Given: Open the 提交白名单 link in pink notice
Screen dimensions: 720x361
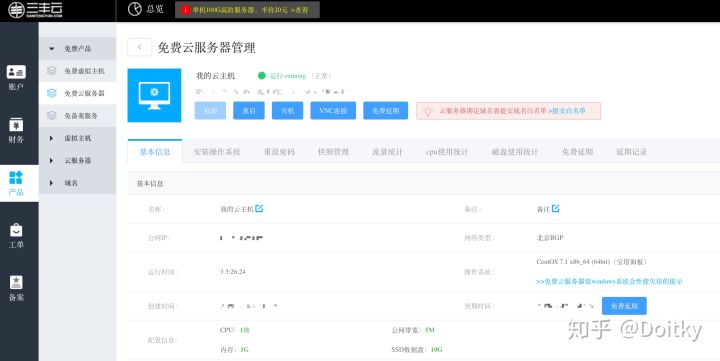Looking at the screenshot, I should tap(568, 111).
